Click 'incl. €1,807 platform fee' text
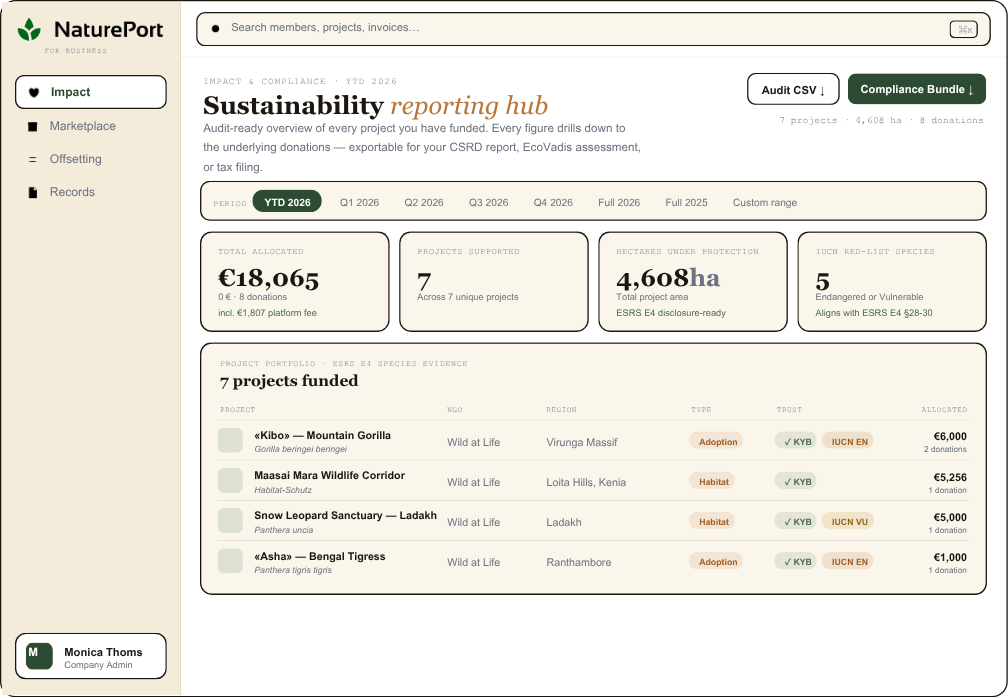The width and height of the screenshot is (1008, 698). tap(267, 313)
